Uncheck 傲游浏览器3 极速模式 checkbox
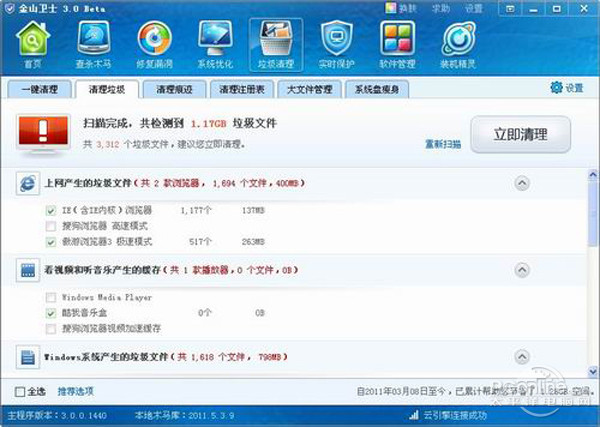Viewport: 600px width, 427px height. pos(51,242)
